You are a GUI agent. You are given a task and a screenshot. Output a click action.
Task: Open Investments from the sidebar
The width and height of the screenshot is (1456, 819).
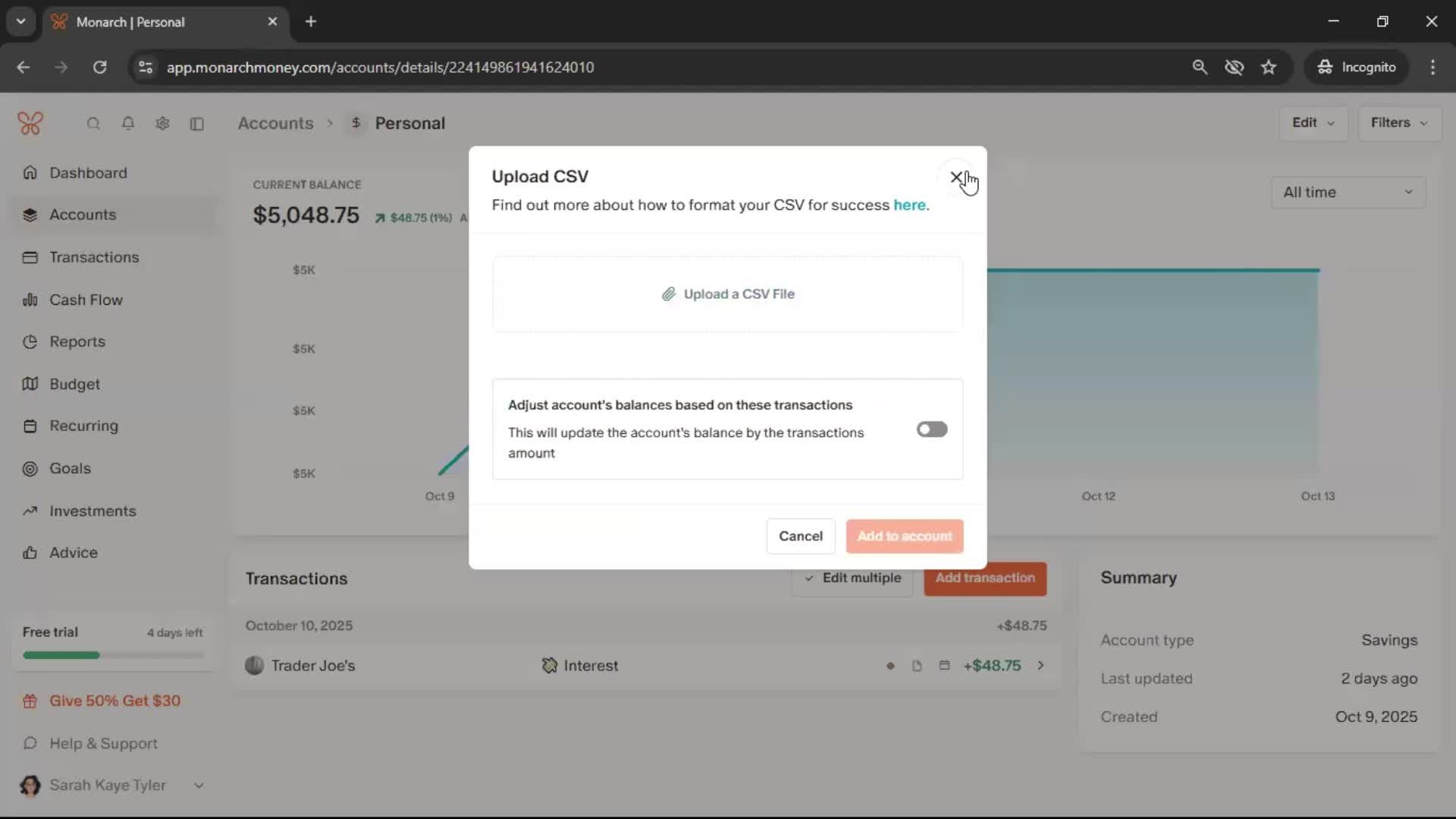tap(93, 511)
